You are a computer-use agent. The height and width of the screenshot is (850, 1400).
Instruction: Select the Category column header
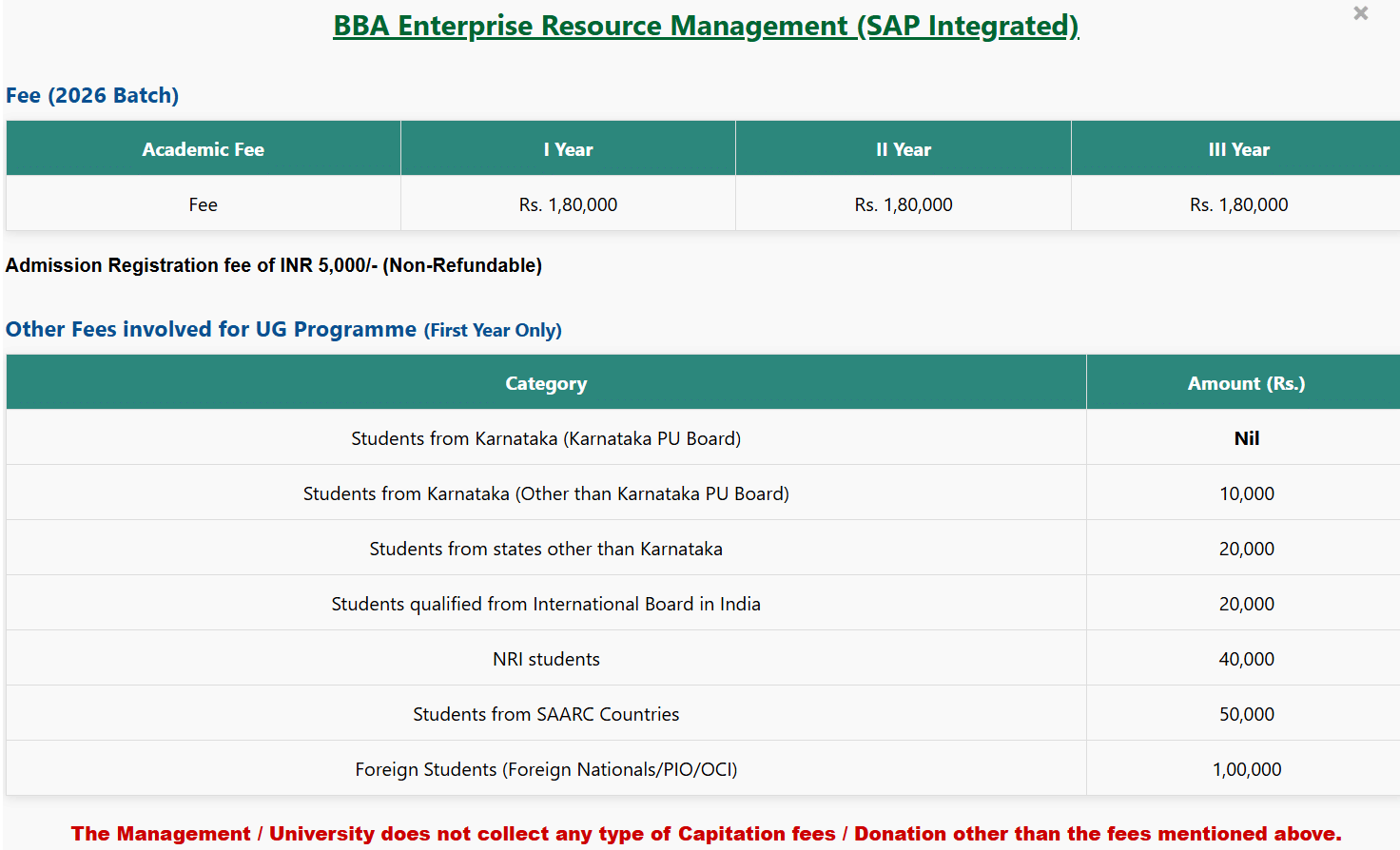546,383
